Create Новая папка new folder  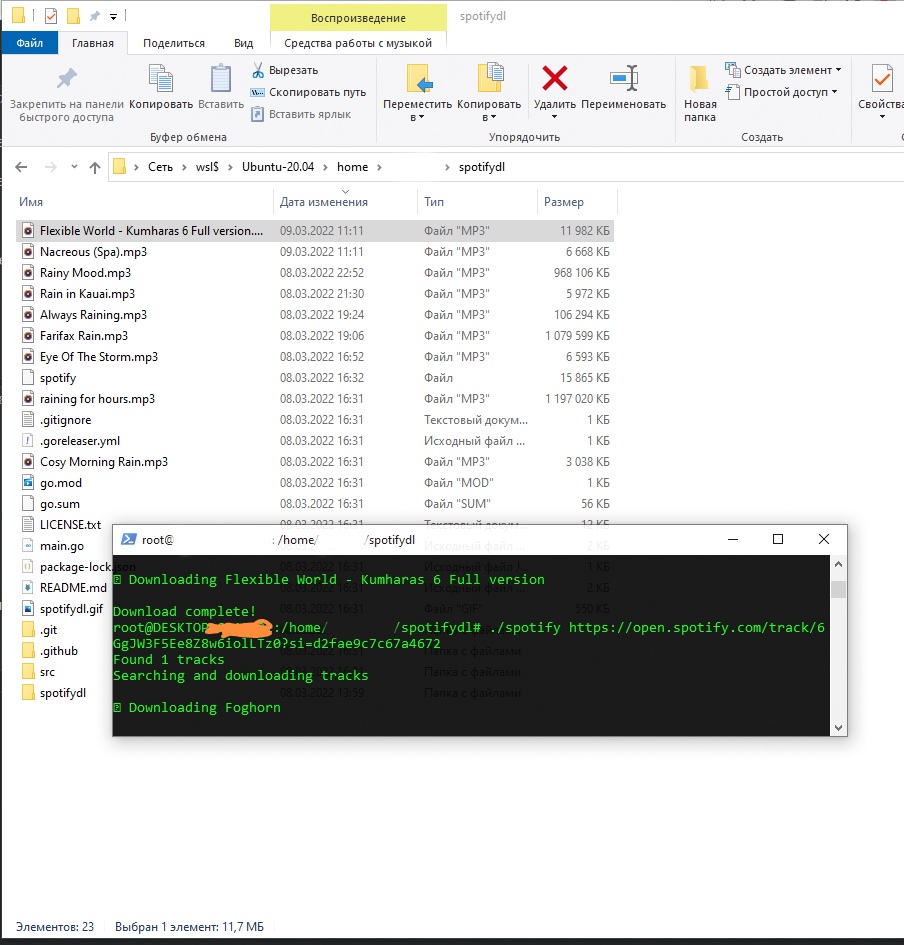[x=700, y=93]
